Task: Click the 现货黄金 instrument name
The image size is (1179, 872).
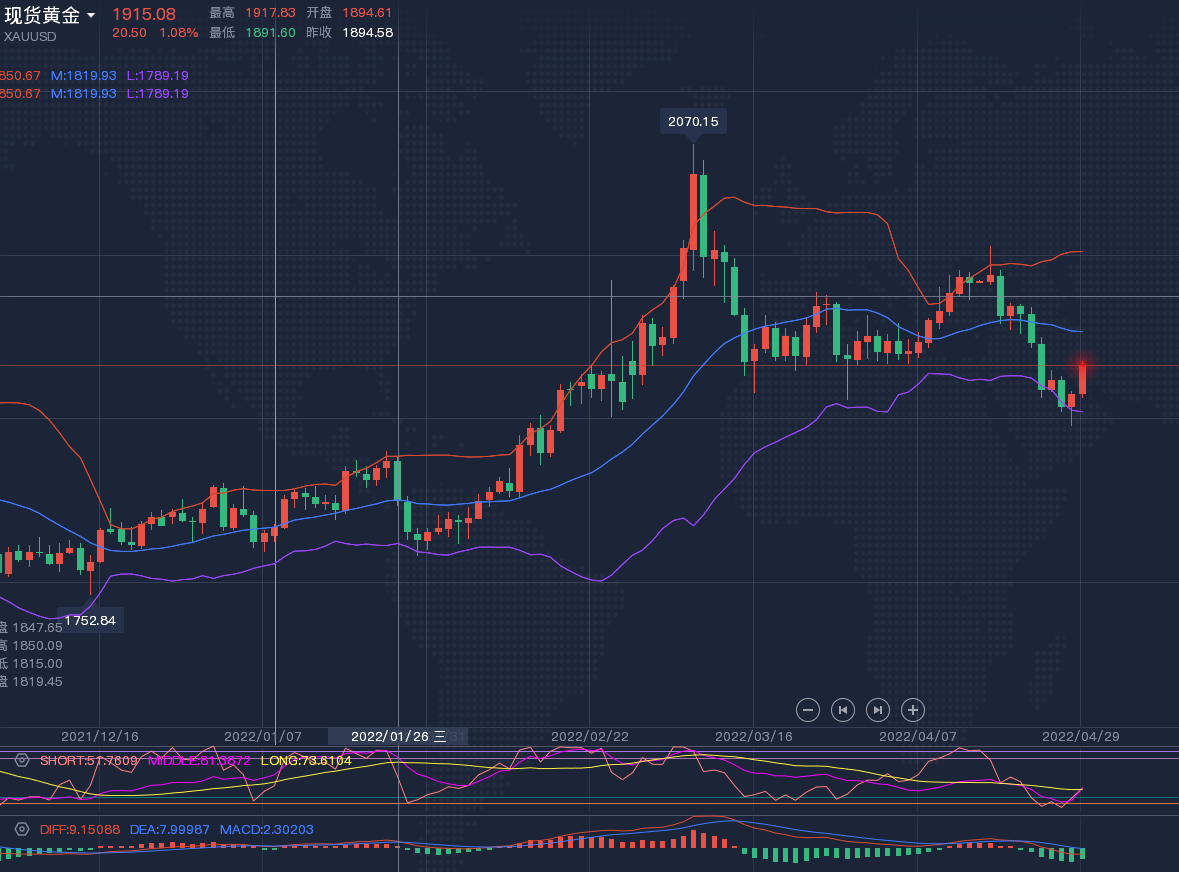Action: tap(42, 15)
